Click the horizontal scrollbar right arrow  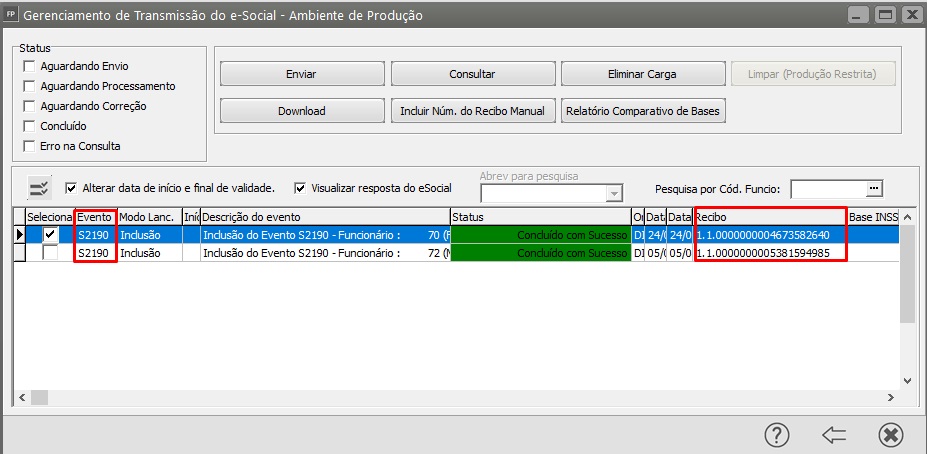(893, 397)
